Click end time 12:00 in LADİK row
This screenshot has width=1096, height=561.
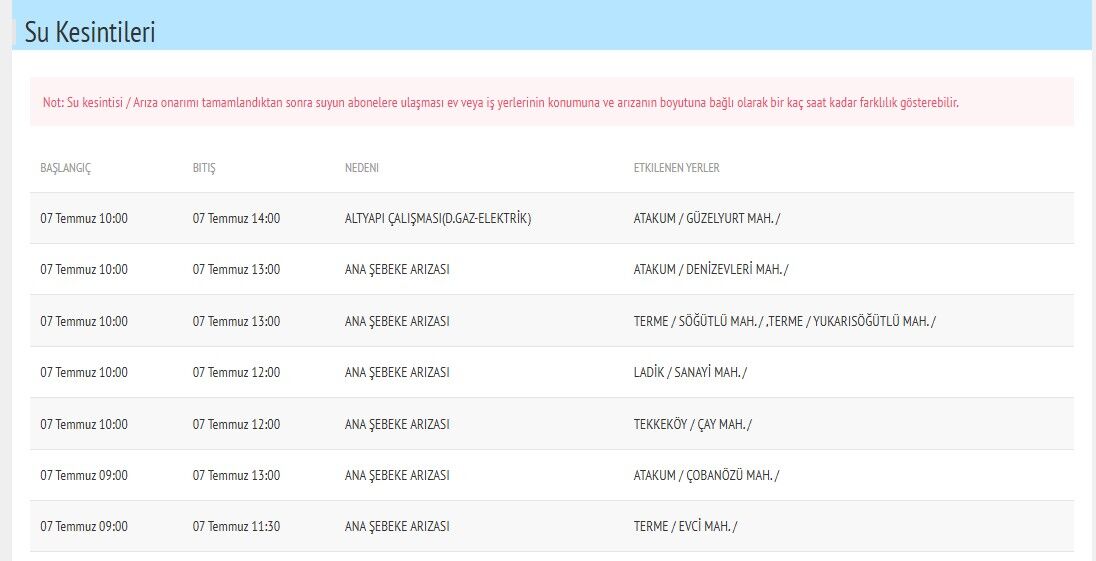click(236, 372)
